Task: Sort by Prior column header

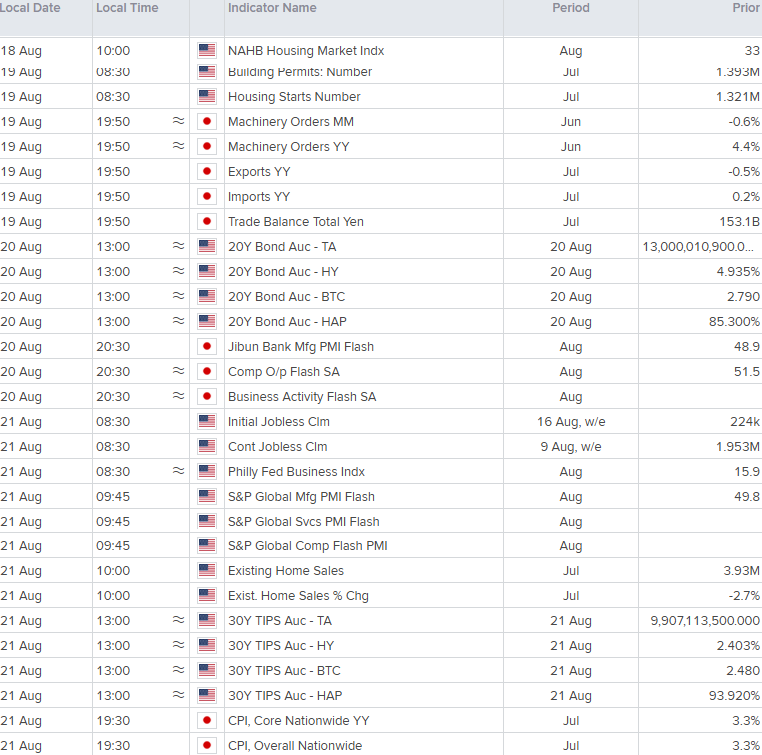Action: (x=746, y=8)
